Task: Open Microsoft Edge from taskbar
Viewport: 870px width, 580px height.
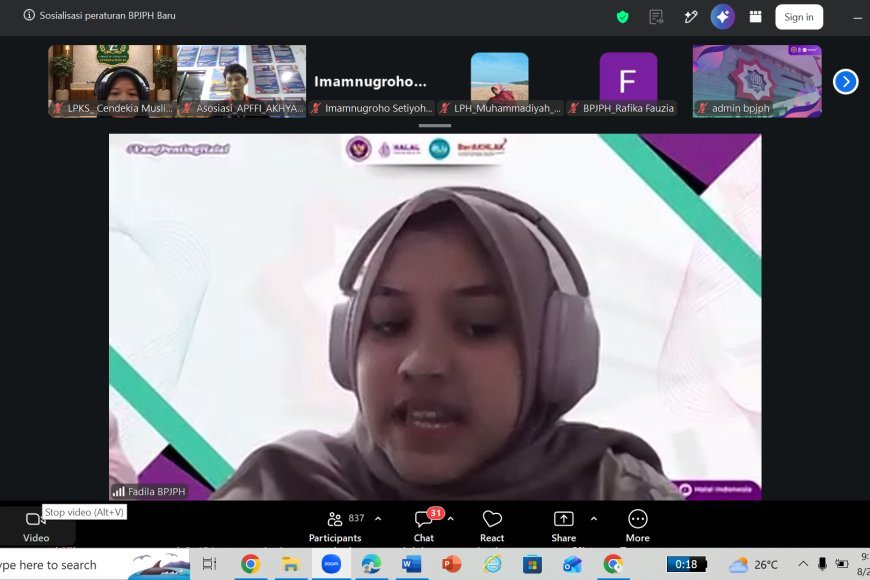Action: click(x=371, y=564)
